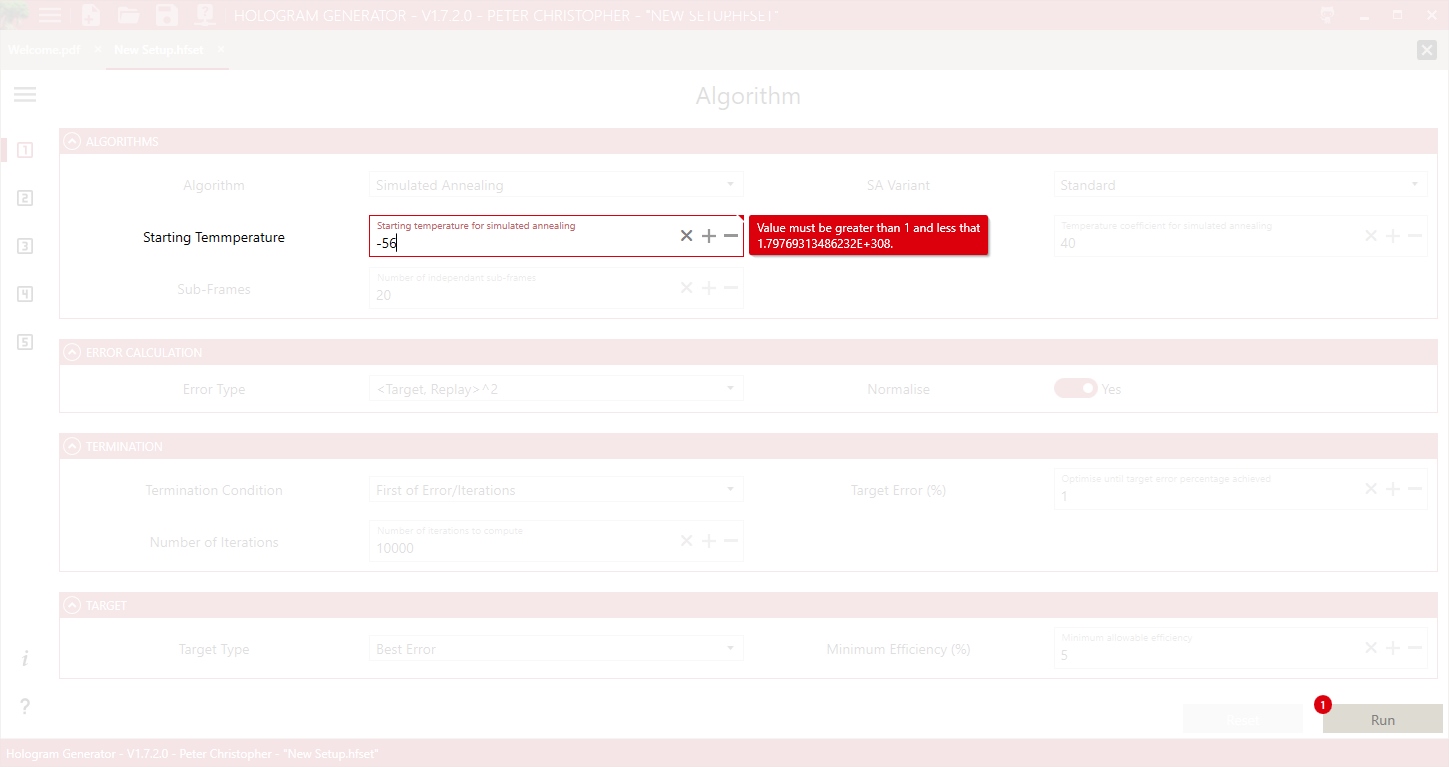
Task: Open the info page icon in sidebar
Action: (x=25, y=659)
